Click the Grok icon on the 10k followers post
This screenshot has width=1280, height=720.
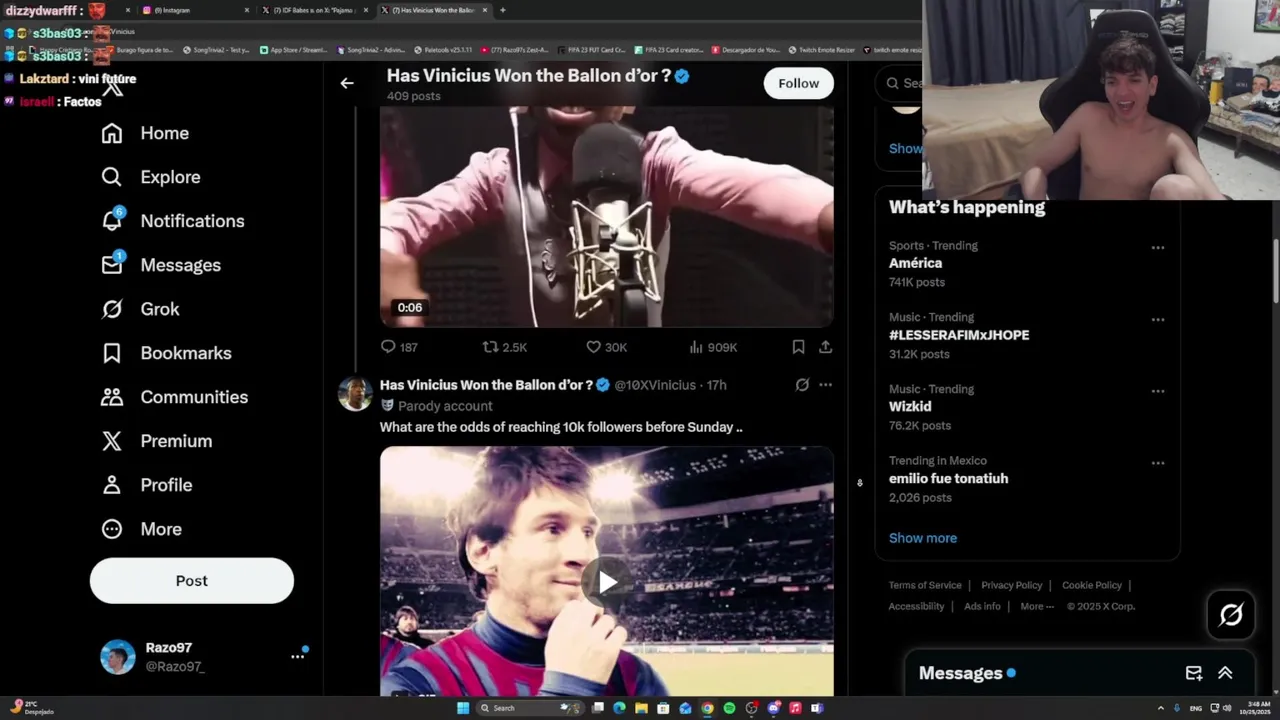coord(802,385)
